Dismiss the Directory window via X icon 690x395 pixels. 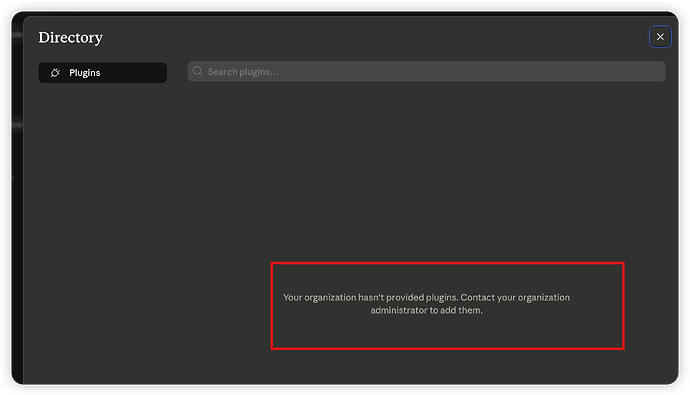tap(660, 37)
